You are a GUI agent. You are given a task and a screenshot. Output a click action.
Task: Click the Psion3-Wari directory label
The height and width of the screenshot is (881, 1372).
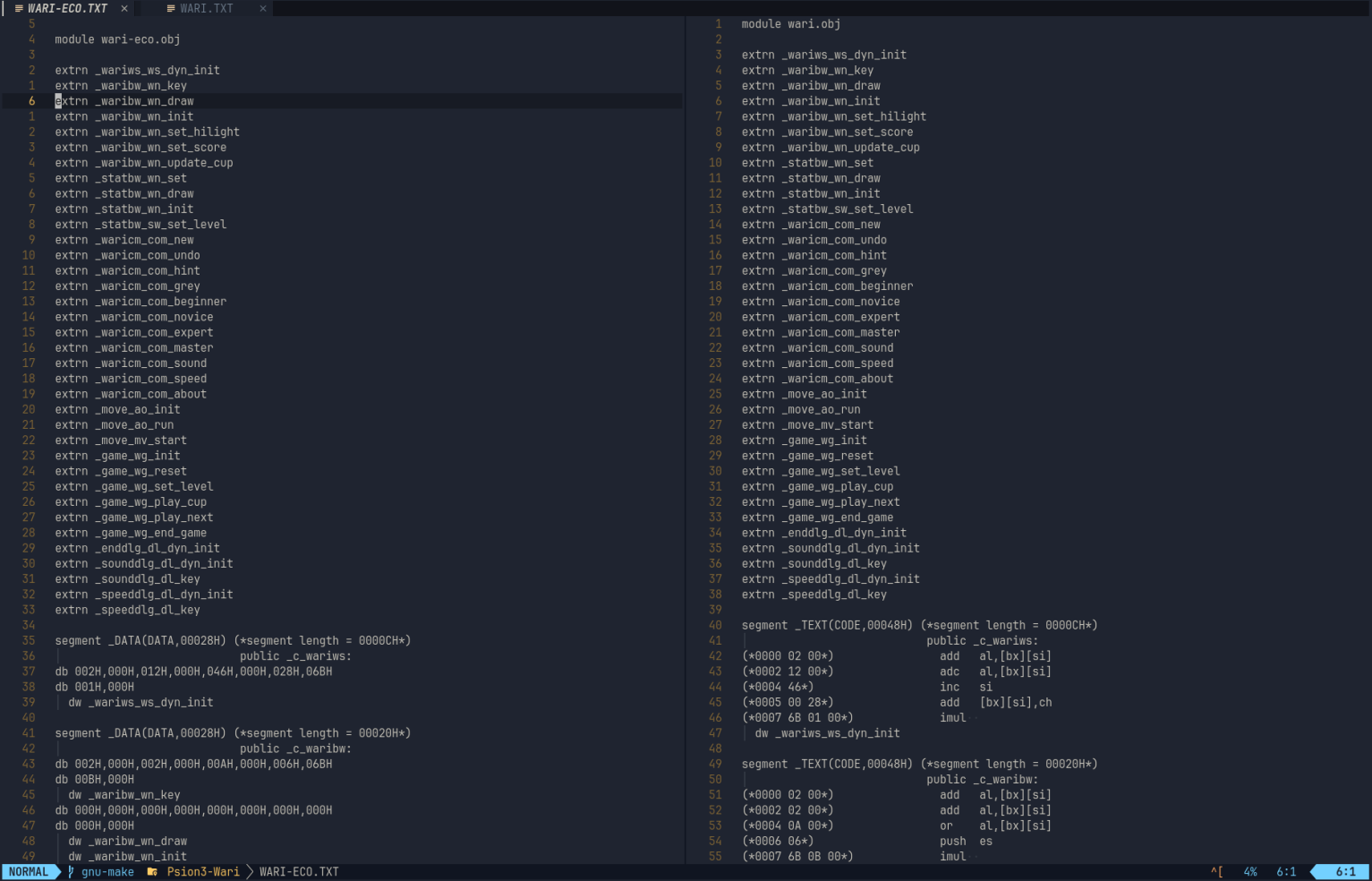[x=203, y=872]
